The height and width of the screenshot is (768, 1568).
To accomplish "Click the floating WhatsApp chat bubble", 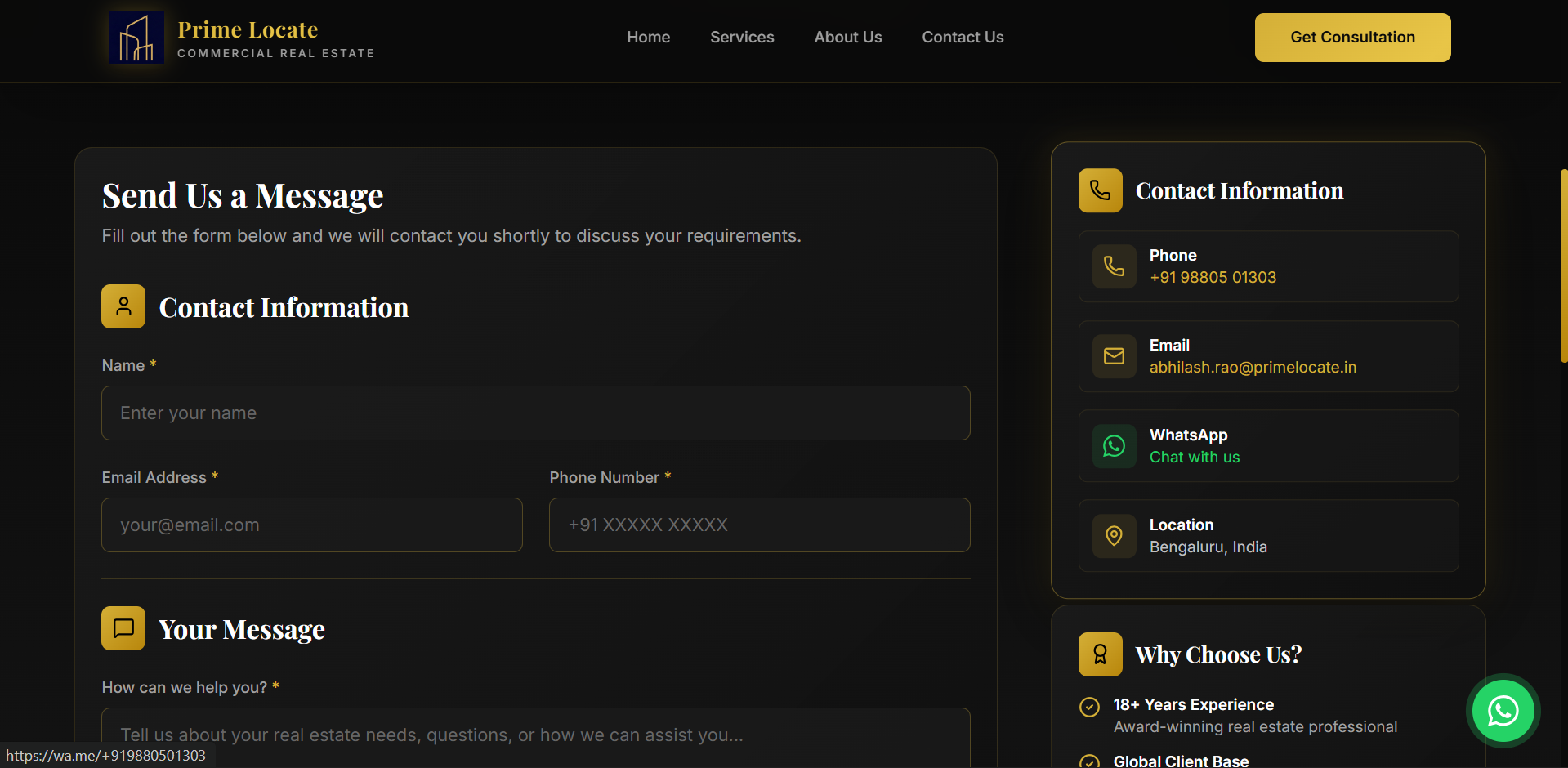I will [1503, 711].
